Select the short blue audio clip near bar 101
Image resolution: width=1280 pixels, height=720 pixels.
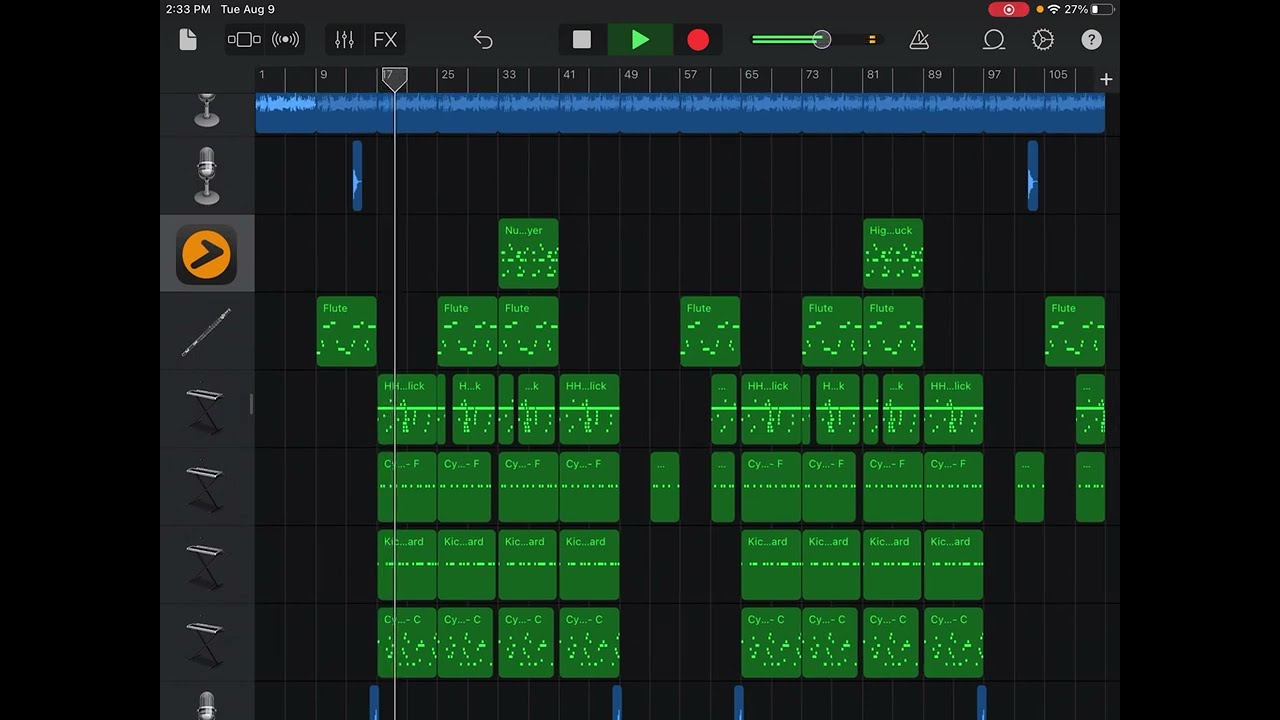pos(1033,175)
